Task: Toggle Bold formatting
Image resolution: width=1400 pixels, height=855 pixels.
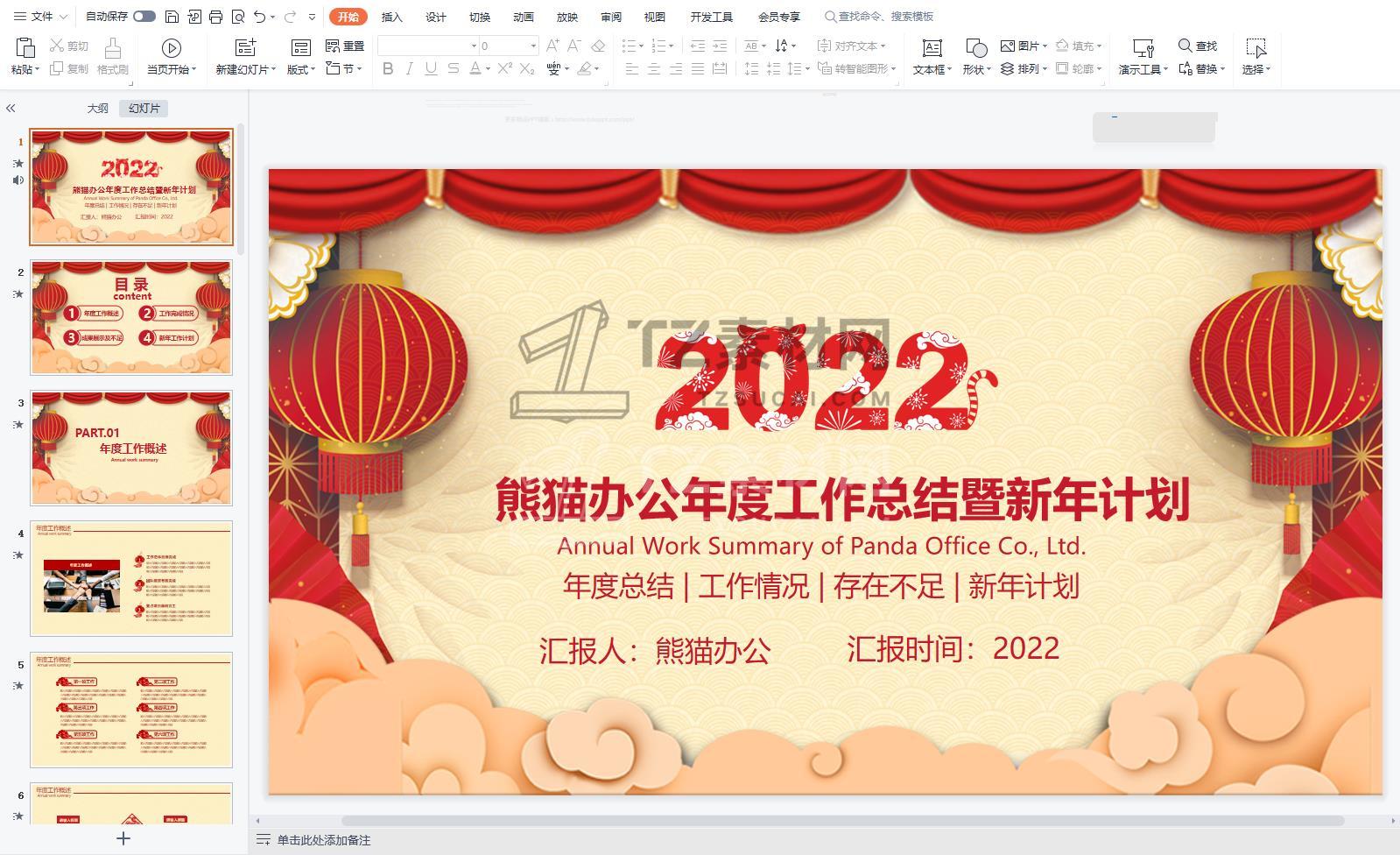Action: click(388, 68)
